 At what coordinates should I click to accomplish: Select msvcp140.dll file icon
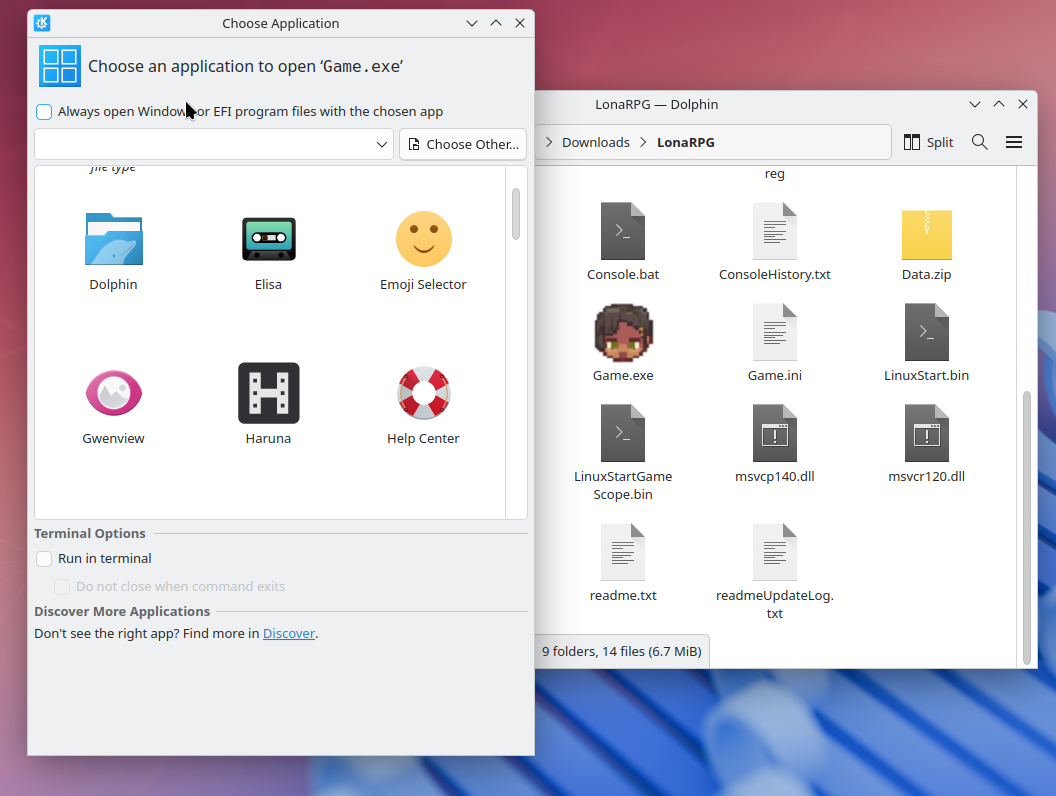point(774,433)
